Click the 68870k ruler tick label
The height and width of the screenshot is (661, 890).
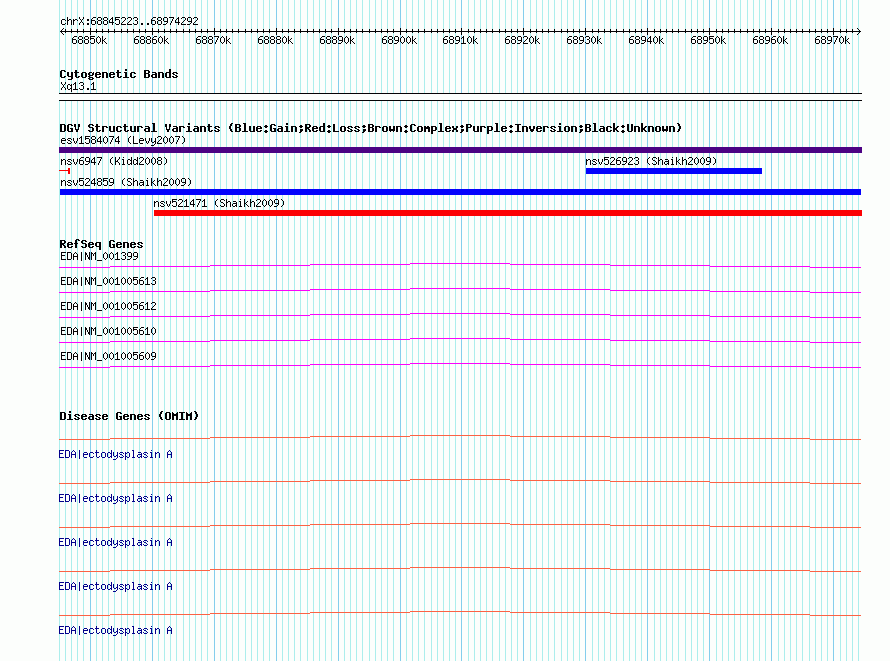(x=213, y=40)
